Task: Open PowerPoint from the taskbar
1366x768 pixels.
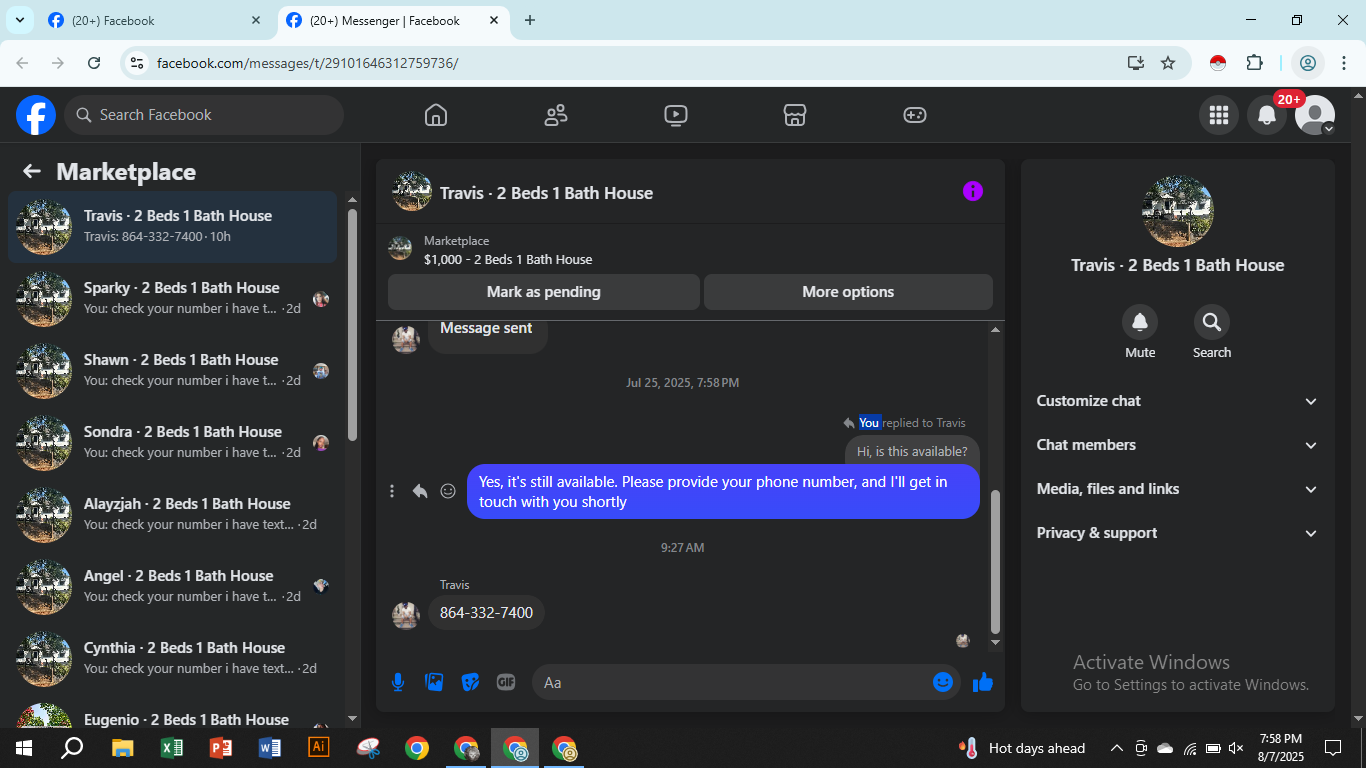Action: click(220, 748)
